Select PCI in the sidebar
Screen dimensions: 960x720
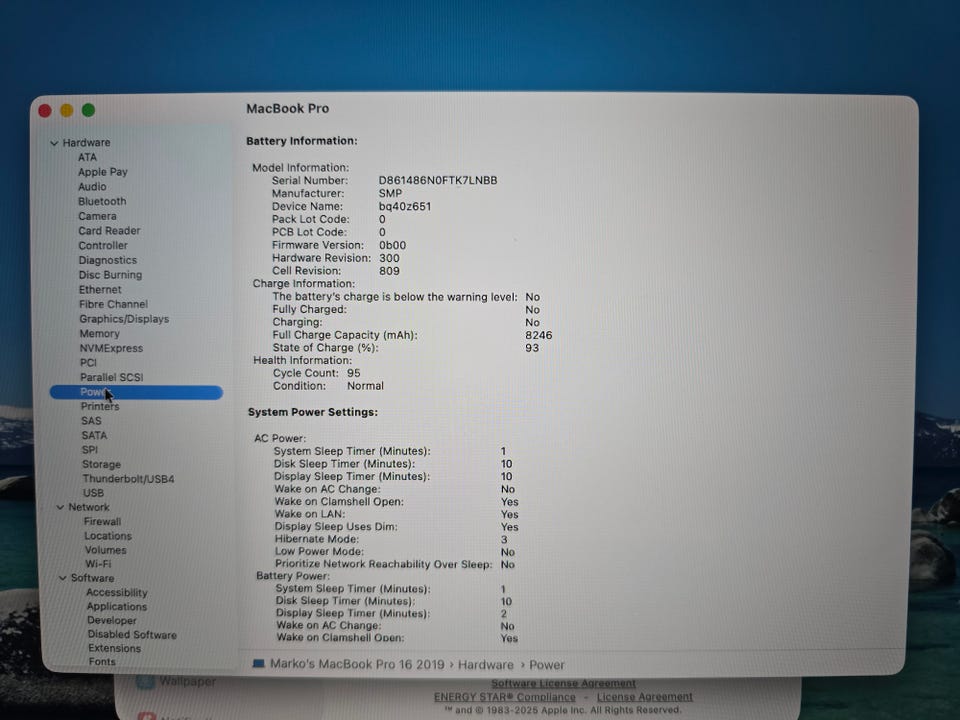[88, 362]
